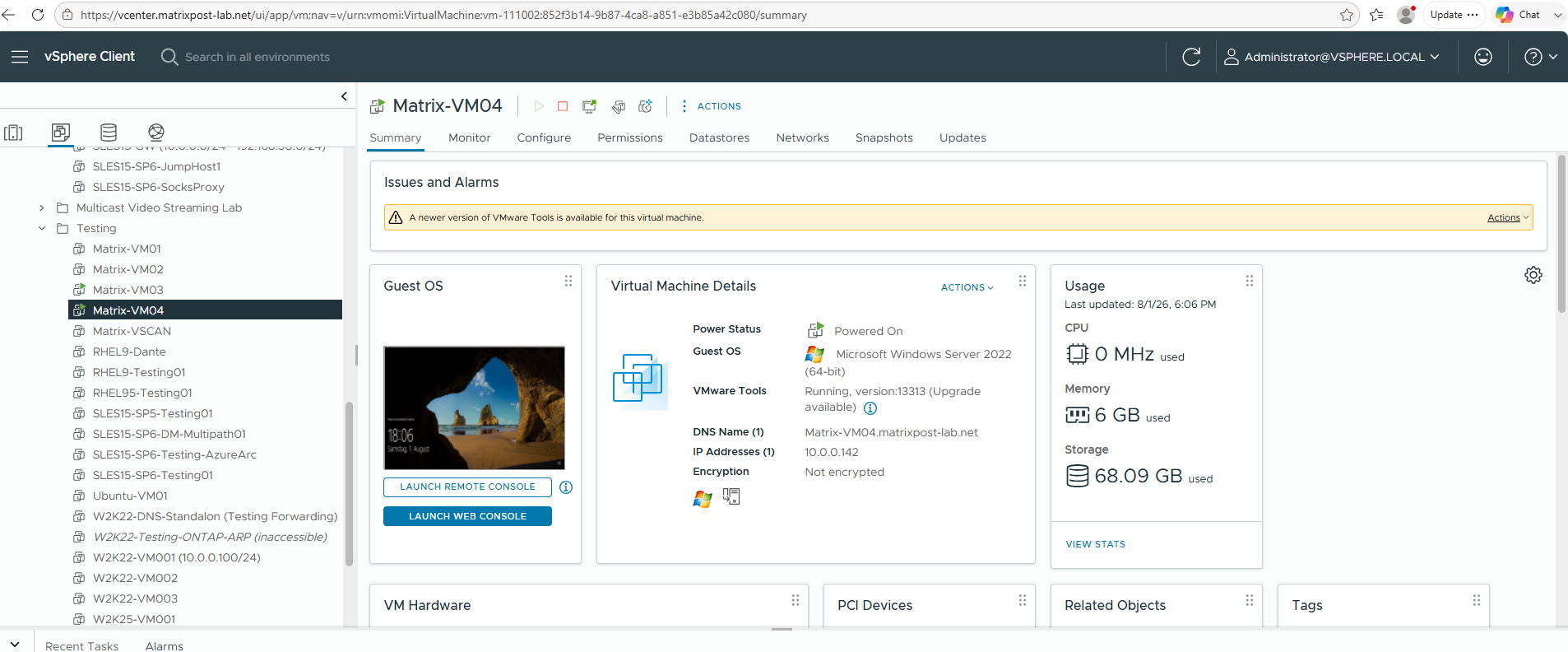Click the Virtual Machine Details card drag handle
The height and width of the screenshot is (652, 1568).
(1023, 281)
